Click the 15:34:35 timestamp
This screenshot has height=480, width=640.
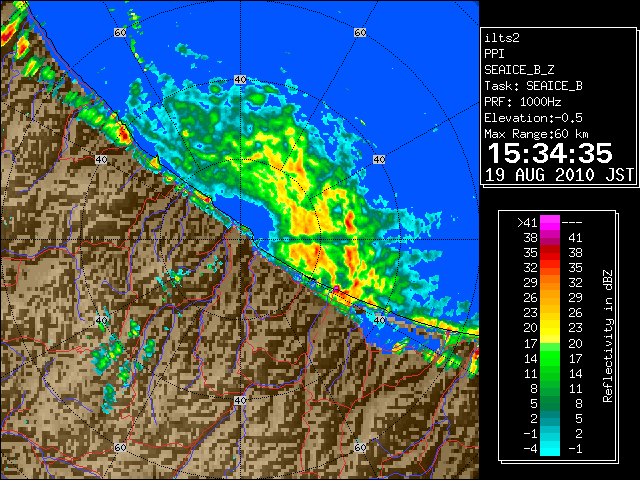pyautogui.click(x=550, y=153)
